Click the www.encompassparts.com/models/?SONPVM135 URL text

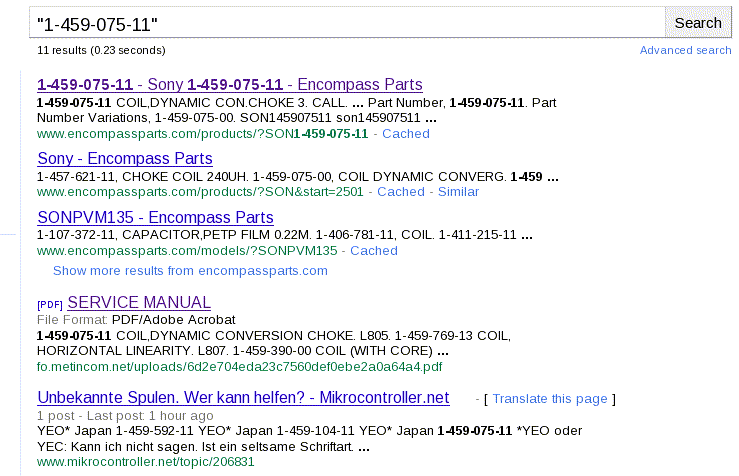tap(187, 251)
